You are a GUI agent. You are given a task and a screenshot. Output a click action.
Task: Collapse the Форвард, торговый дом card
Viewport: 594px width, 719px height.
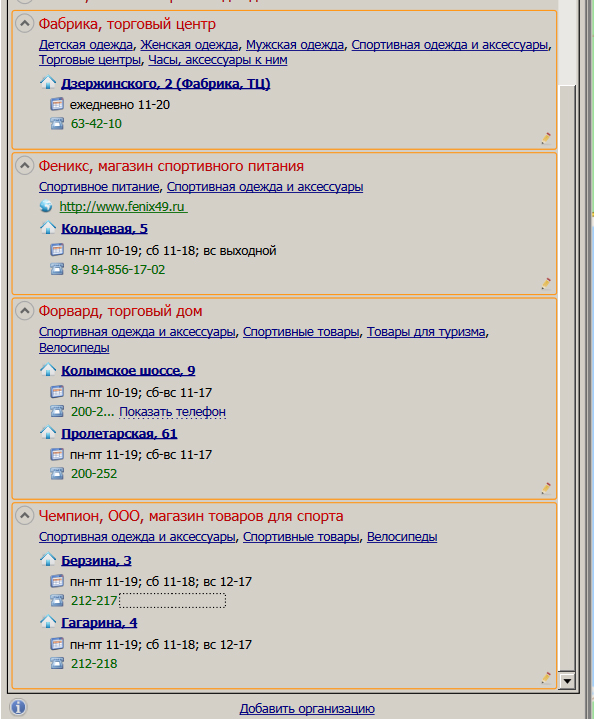click(x=24, y=310)
